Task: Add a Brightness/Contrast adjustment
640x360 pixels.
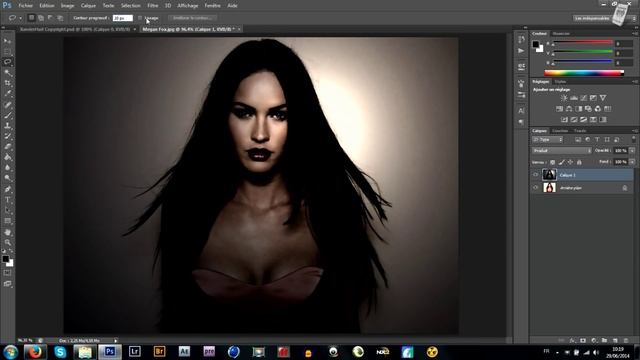Action: 564,98
